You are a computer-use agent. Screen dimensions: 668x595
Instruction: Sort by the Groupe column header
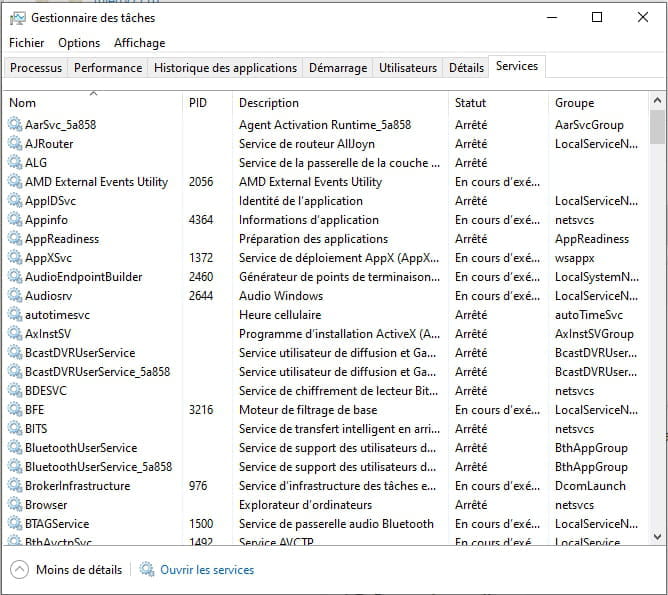[598, 103]
